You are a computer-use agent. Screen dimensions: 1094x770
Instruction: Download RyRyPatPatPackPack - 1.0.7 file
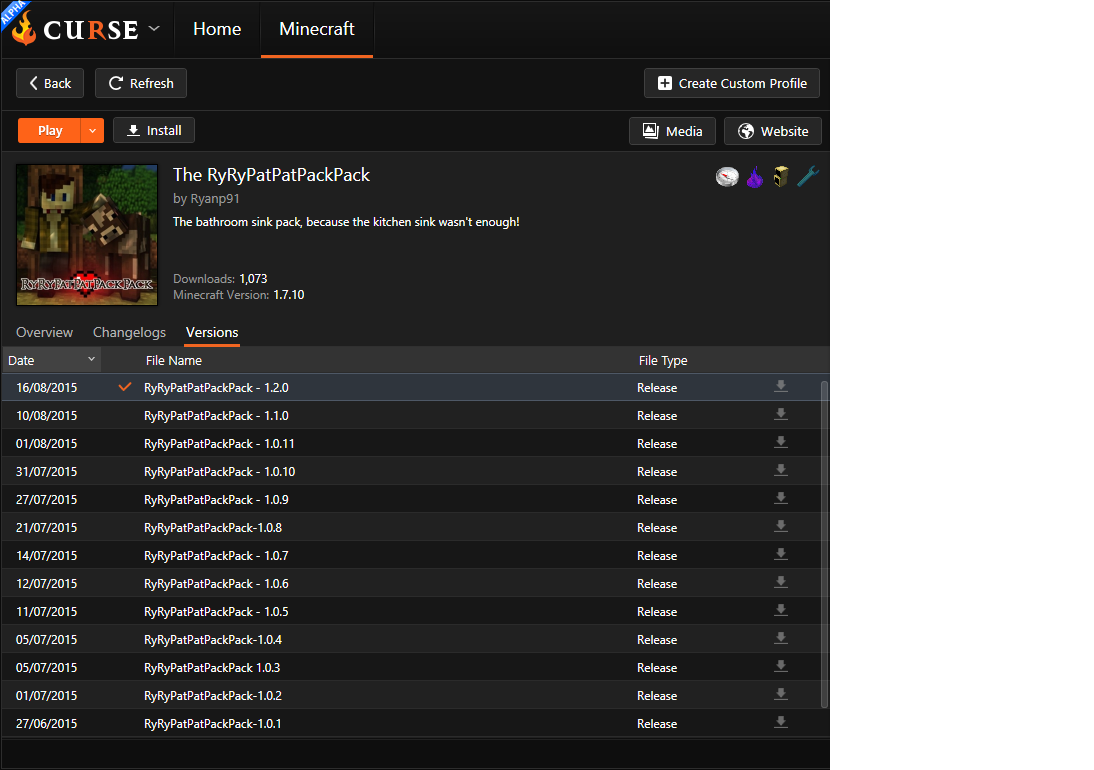pyautogui.click(x=781, y=554)
